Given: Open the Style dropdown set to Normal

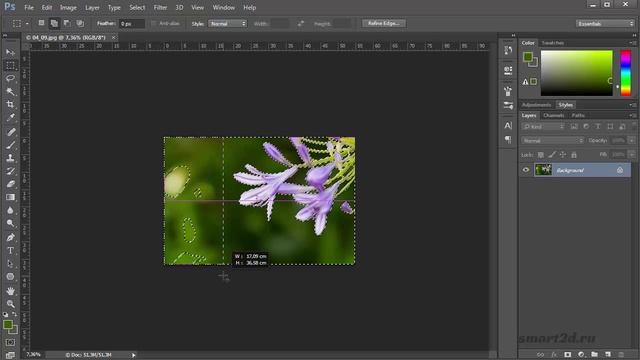Looking at the screenshot, I should click(x=227, y=24).
